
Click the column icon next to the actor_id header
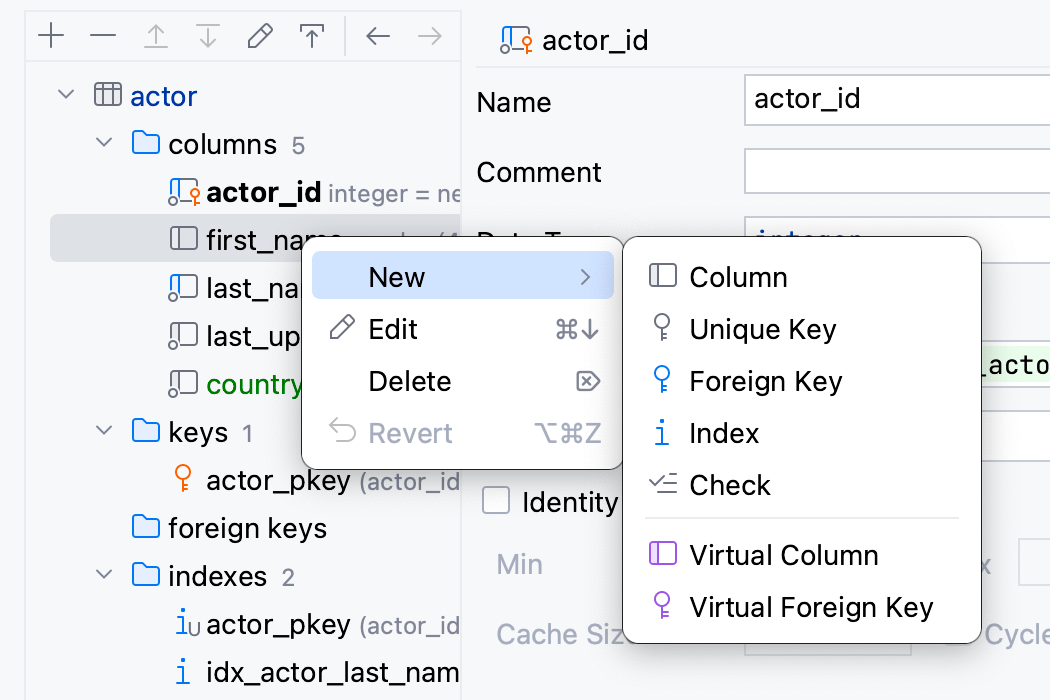click(513, 40)
